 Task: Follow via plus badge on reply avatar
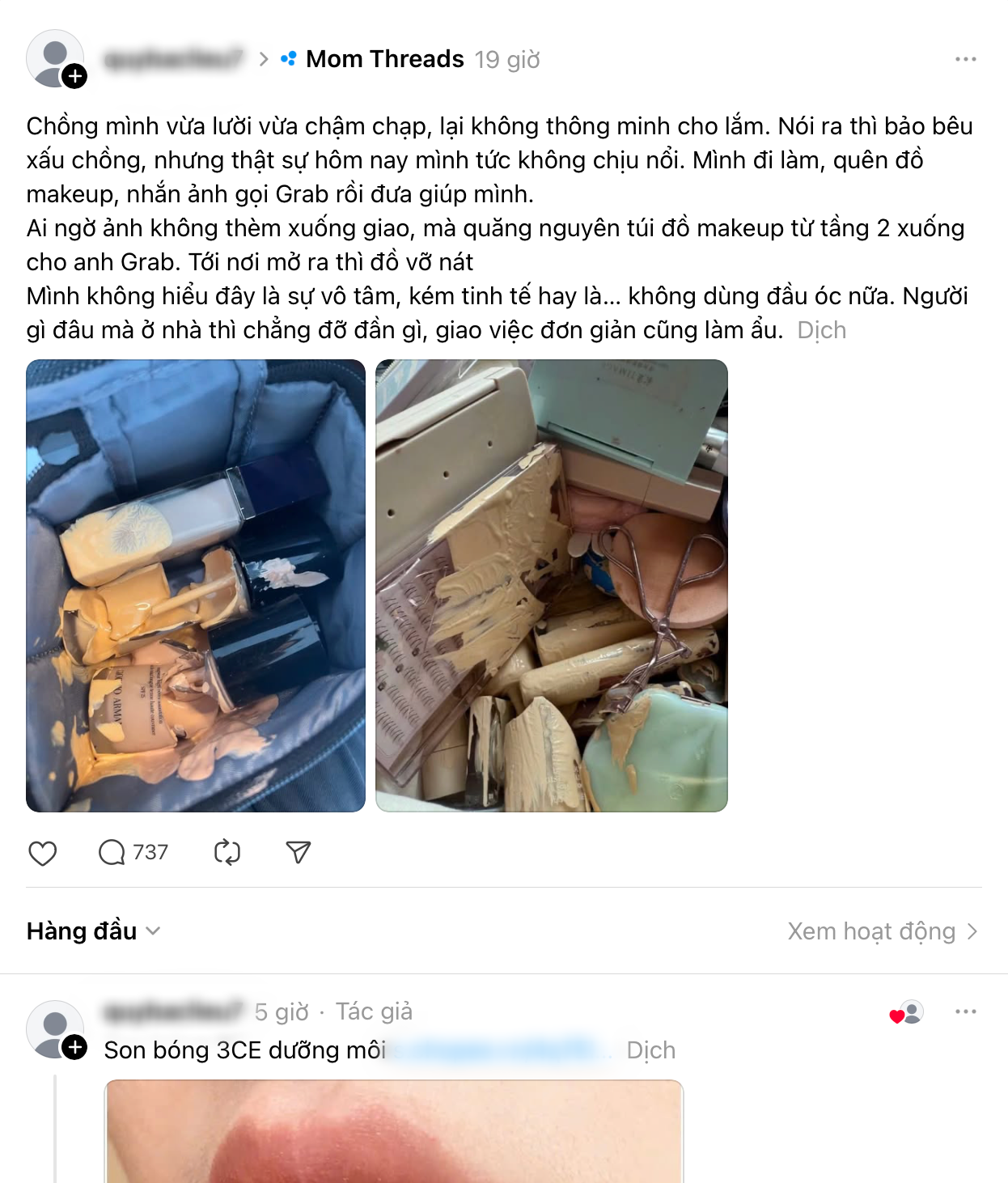coord(75,1047)
